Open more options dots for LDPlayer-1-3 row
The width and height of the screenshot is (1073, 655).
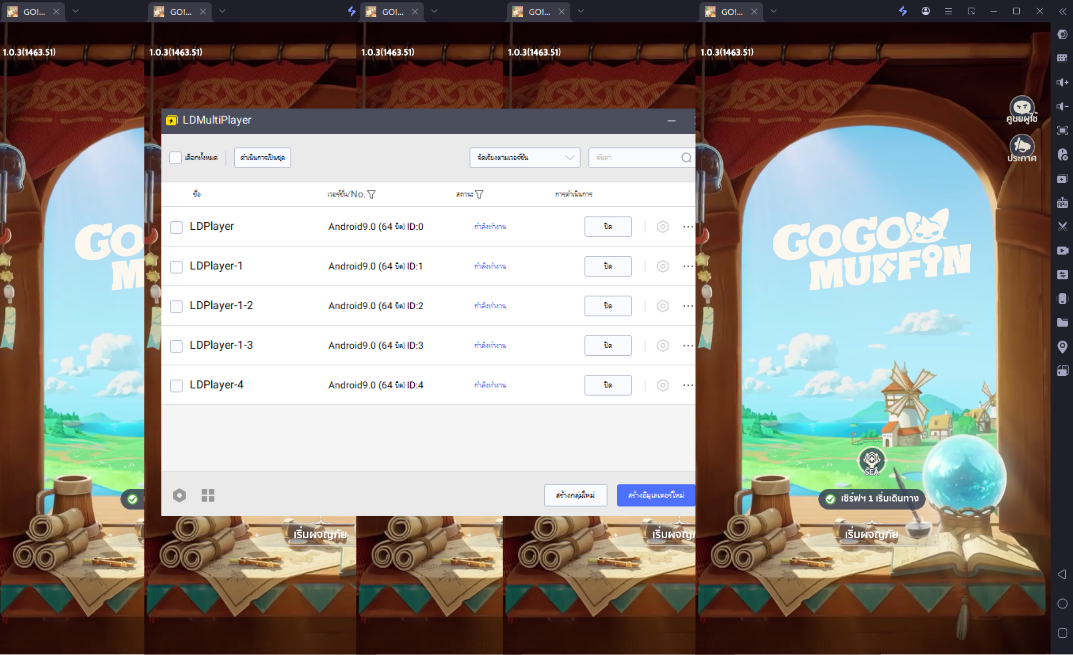[x=688, y=346]
